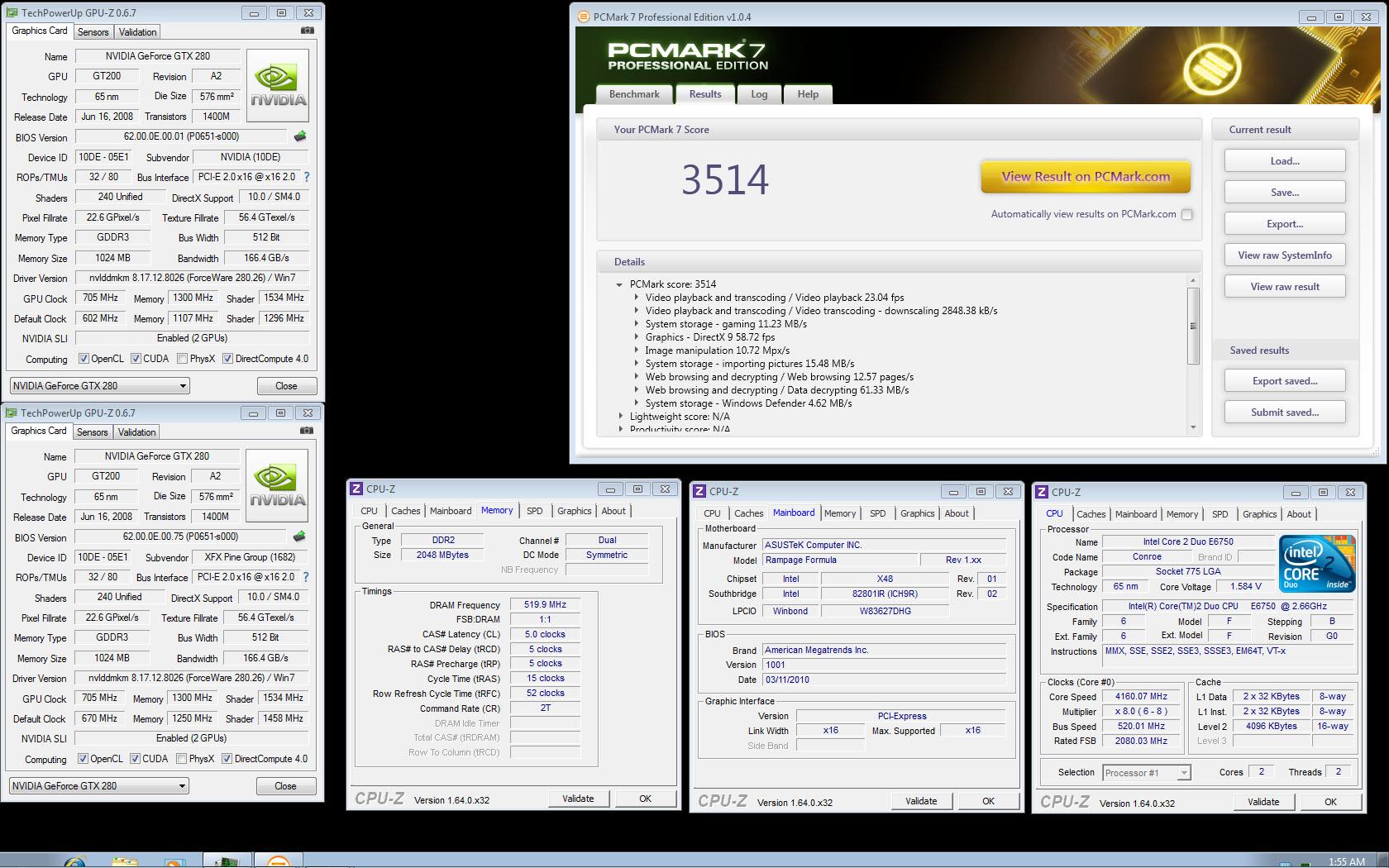Viewport: 1389px width, 868px height.
Task: Click the screenshot camera icon in top GPU-Z window
Action: tap(308, 31)
